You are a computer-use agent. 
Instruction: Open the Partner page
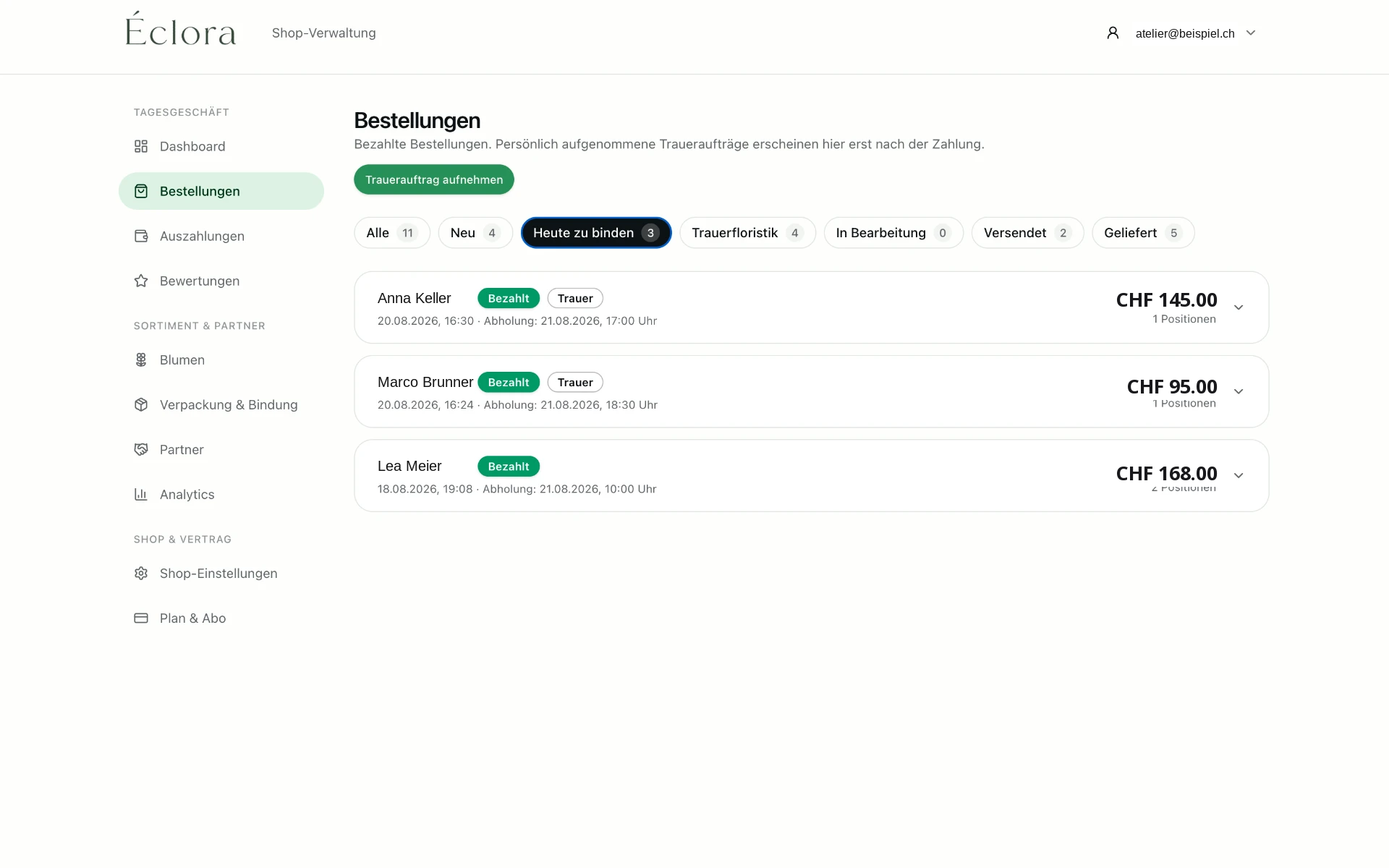[x=221, y=449]
